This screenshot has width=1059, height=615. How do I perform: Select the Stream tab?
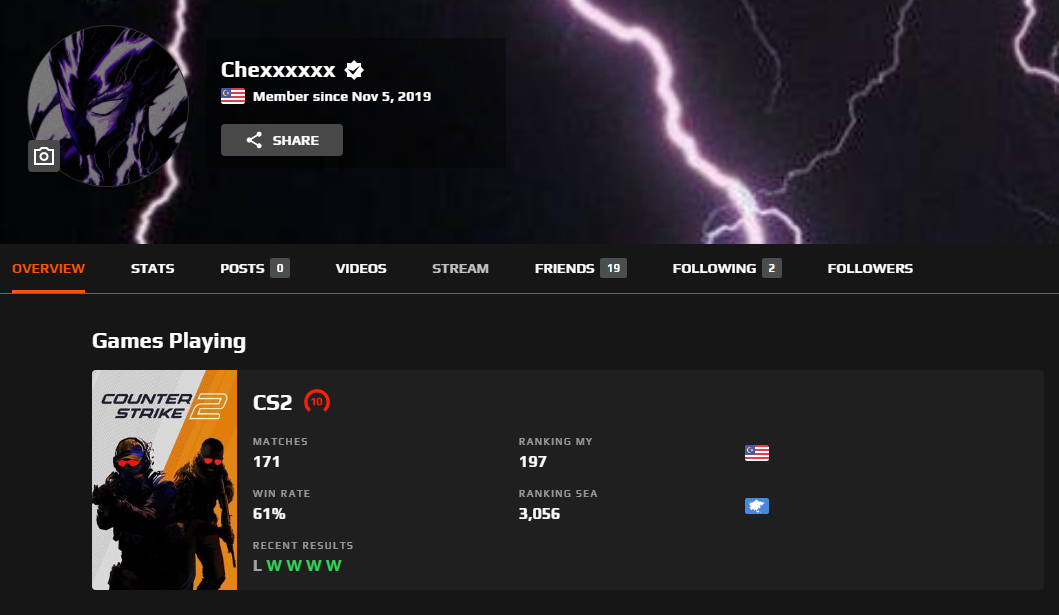point(460,268)
